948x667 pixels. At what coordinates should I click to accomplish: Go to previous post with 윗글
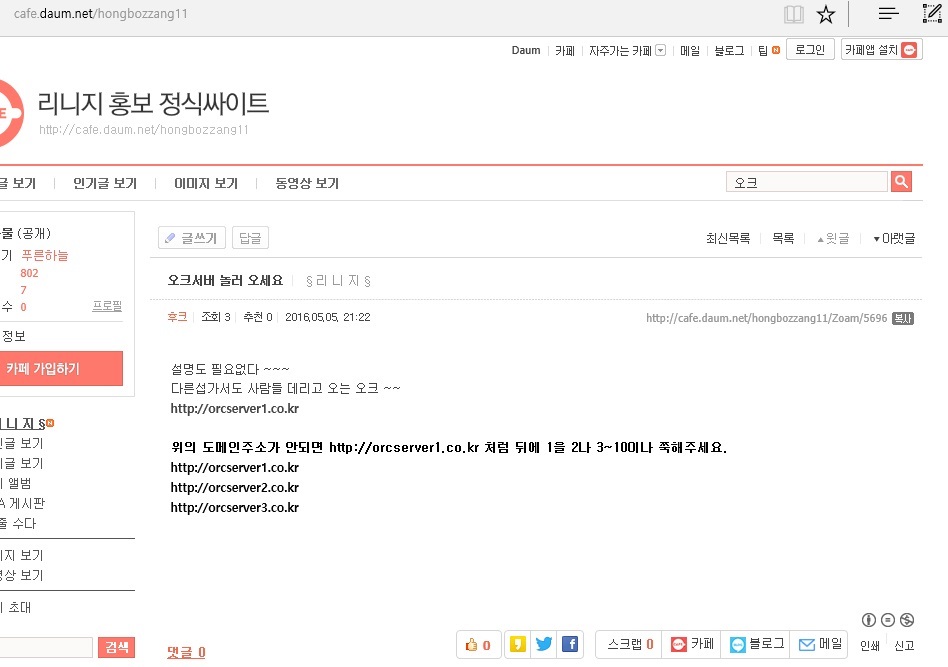[x=833, y=238]
